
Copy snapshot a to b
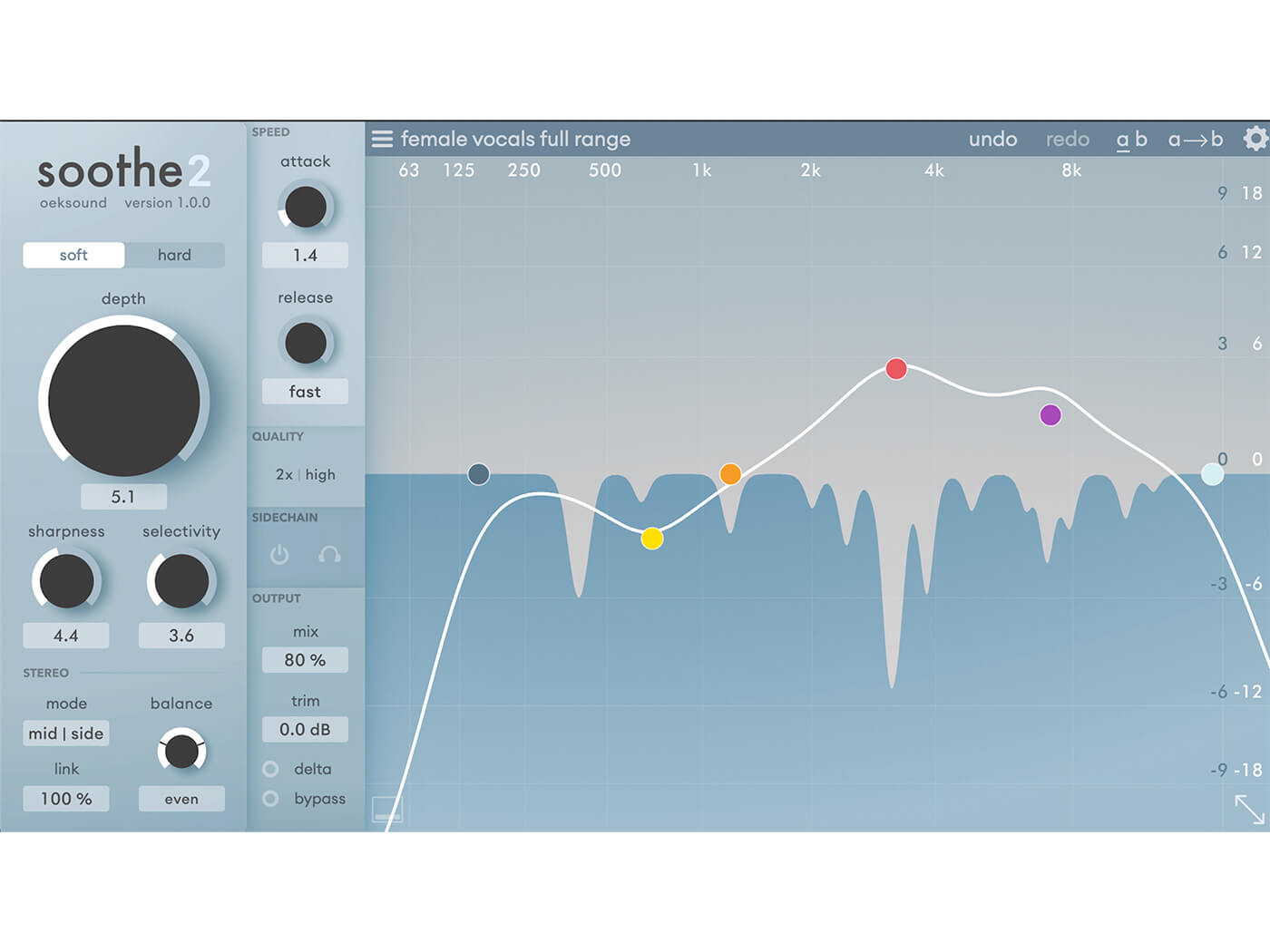pyautogui.click(x=1196, y=139)
